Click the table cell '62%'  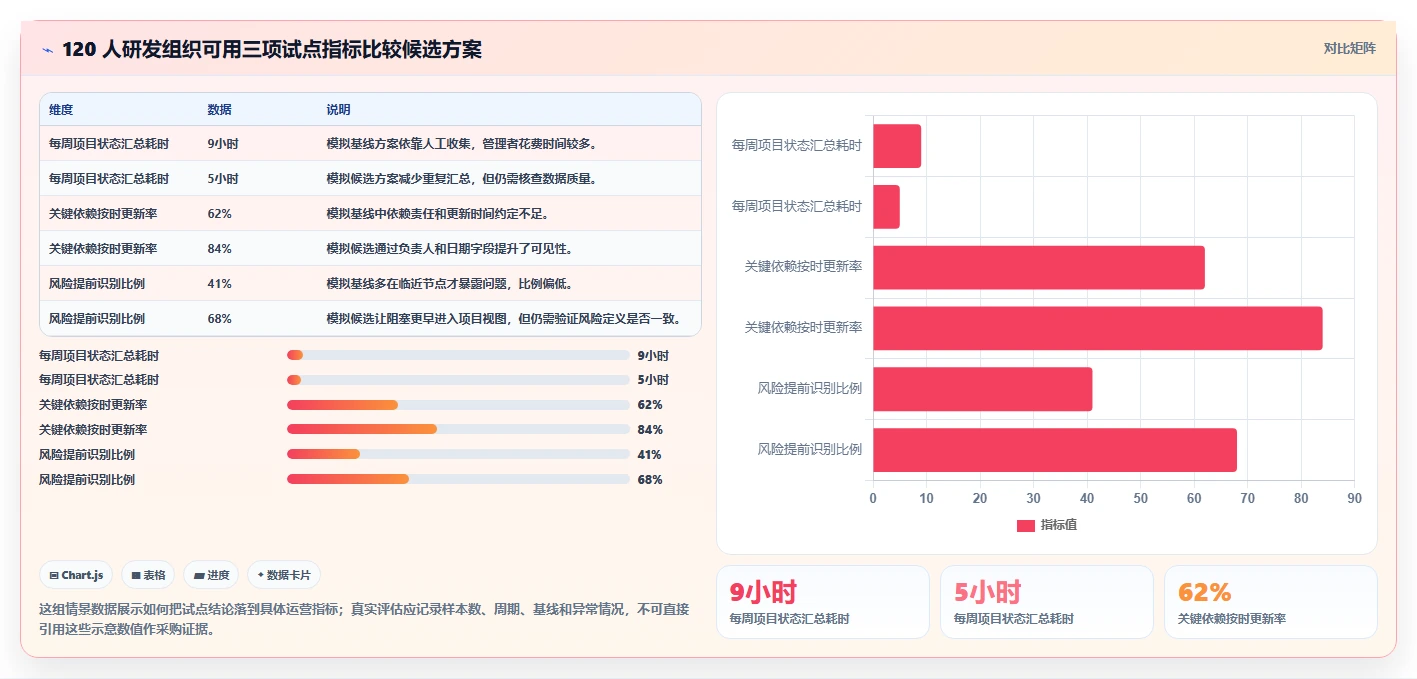pos(219,214)
